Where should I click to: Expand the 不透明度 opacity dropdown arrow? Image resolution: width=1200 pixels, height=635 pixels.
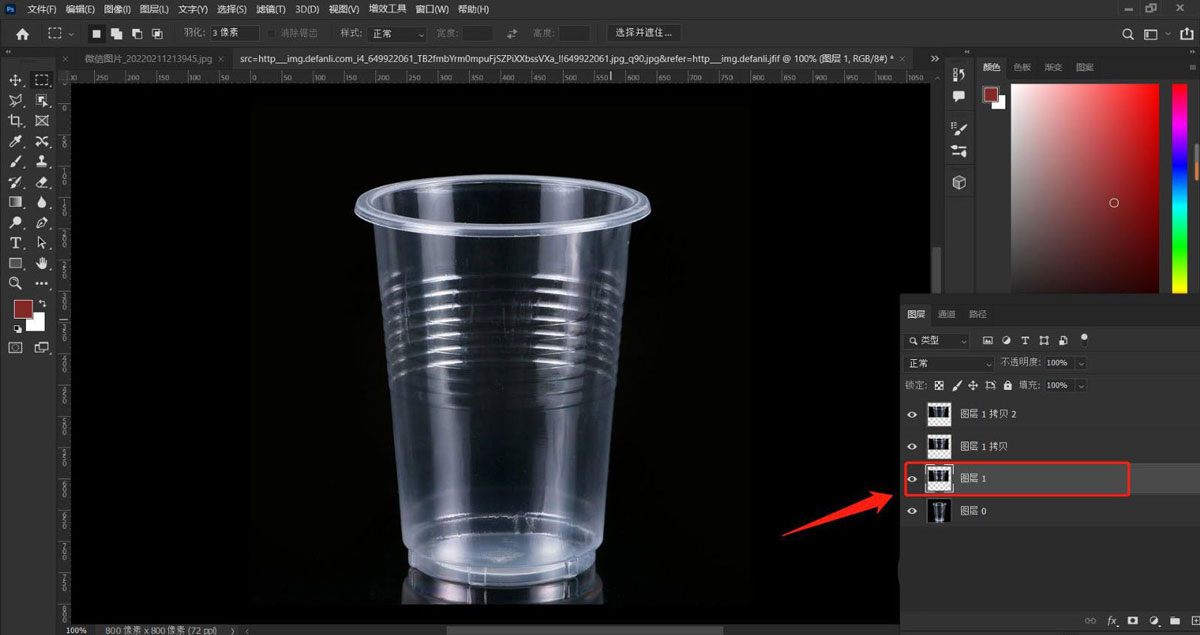click(1081, 363)
